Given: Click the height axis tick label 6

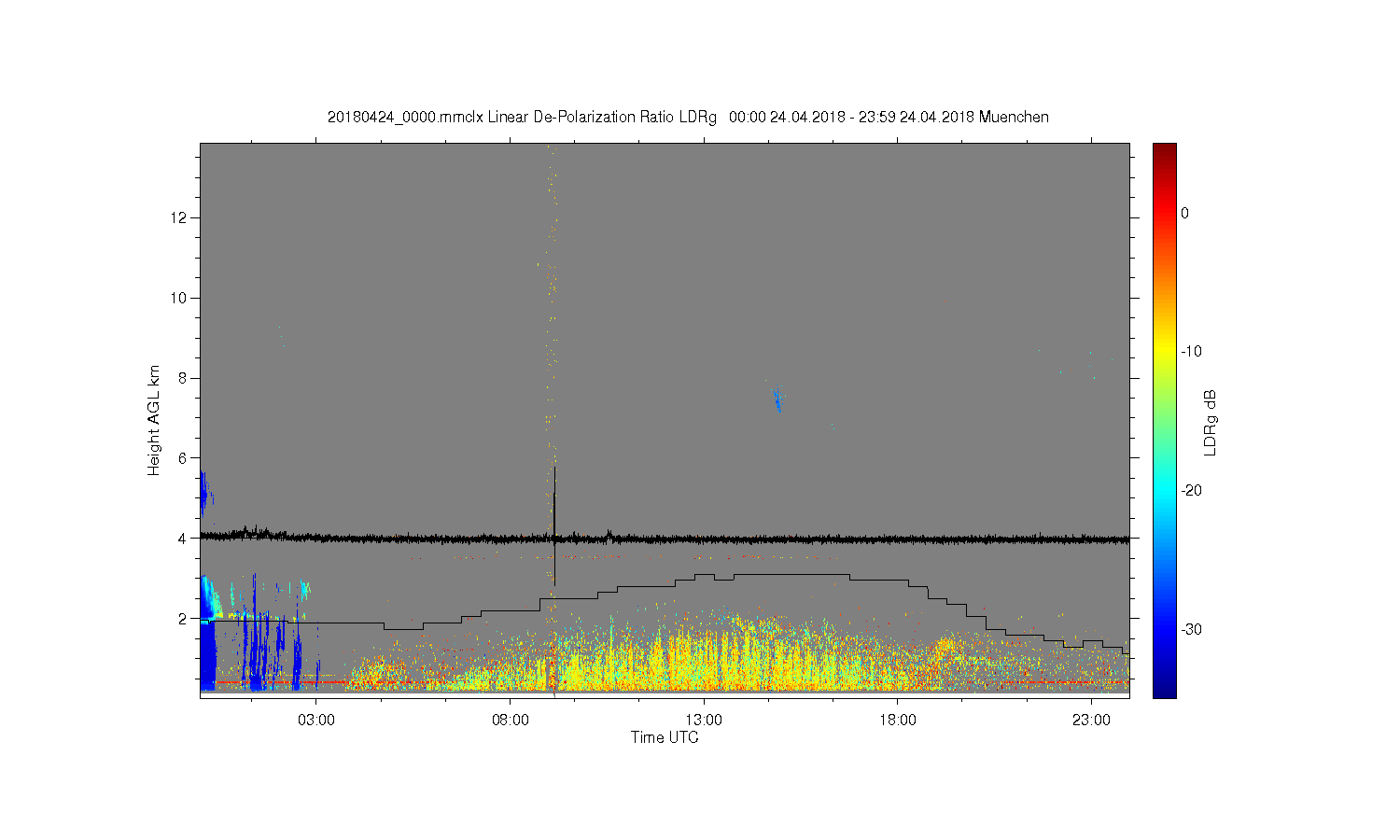Looking at the screenshot, I should 183,458.
